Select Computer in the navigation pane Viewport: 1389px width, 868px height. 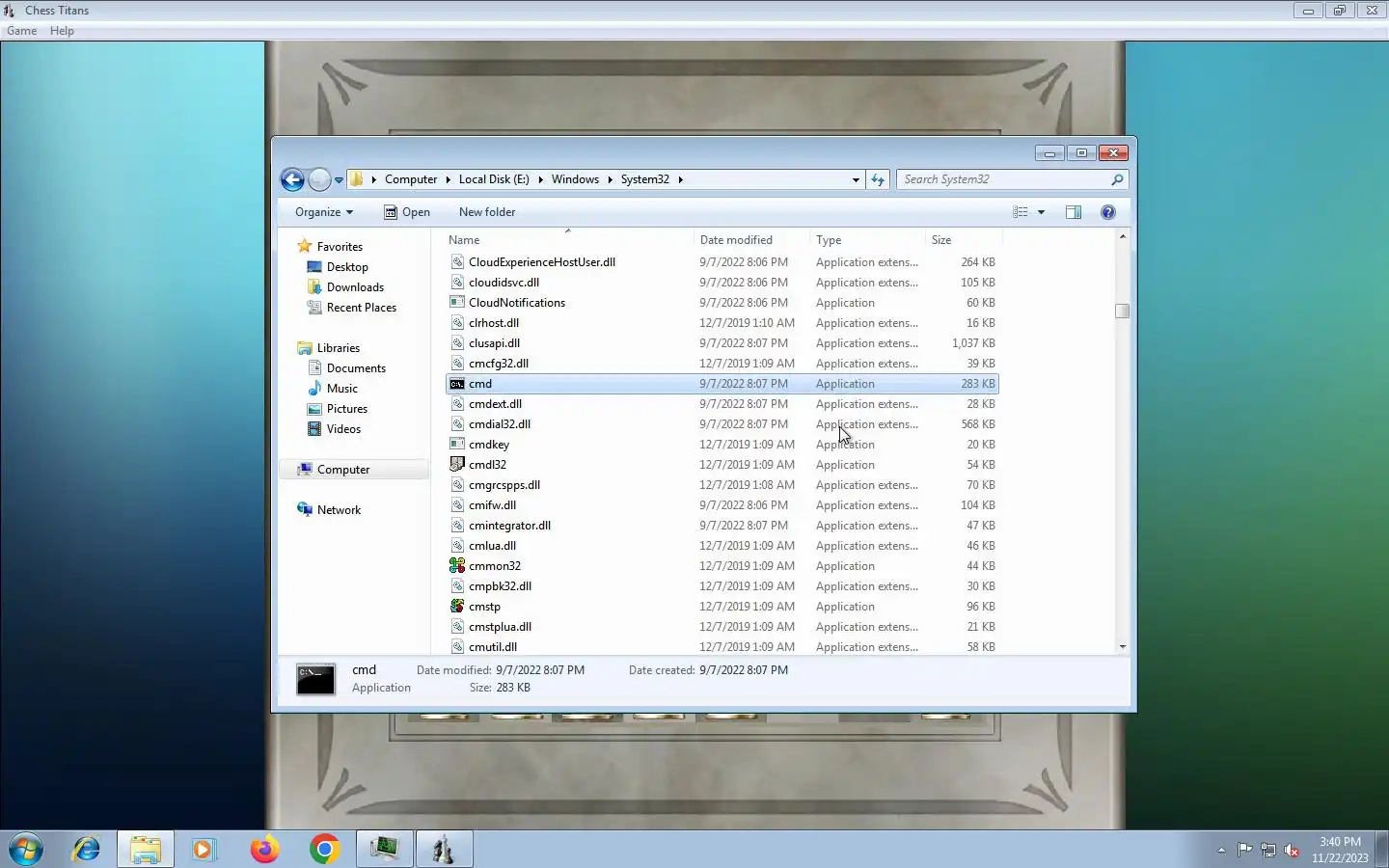(x=343, y=470)
